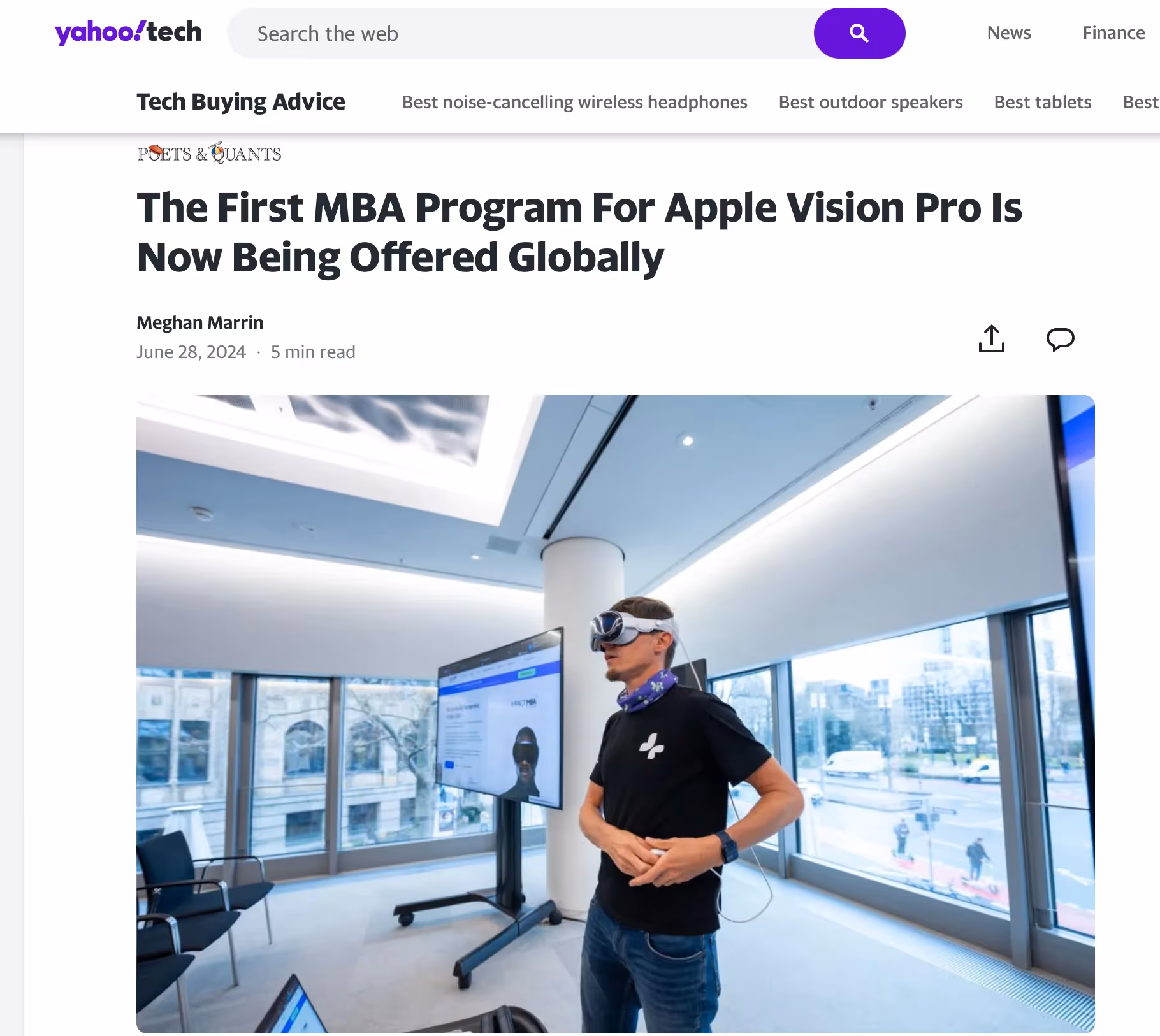
Task: Click the 5 min read label
Action: point(313,352)
